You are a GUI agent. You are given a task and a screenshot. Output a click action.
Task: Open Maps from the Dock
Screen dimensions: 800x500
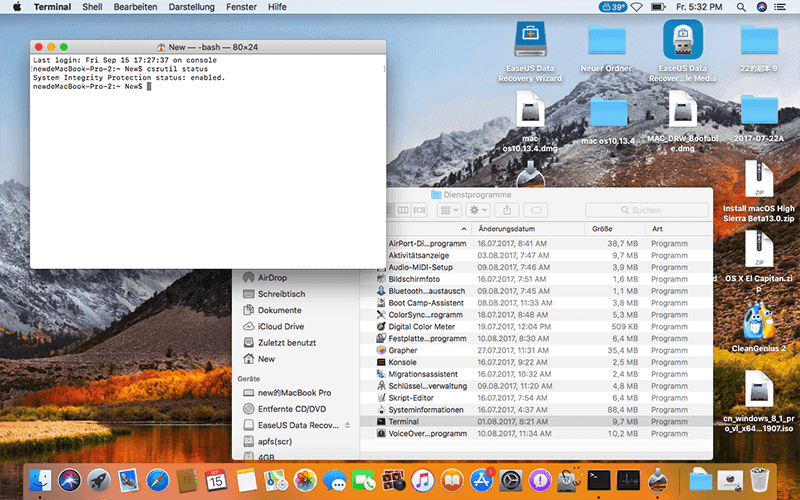[276, 480]
